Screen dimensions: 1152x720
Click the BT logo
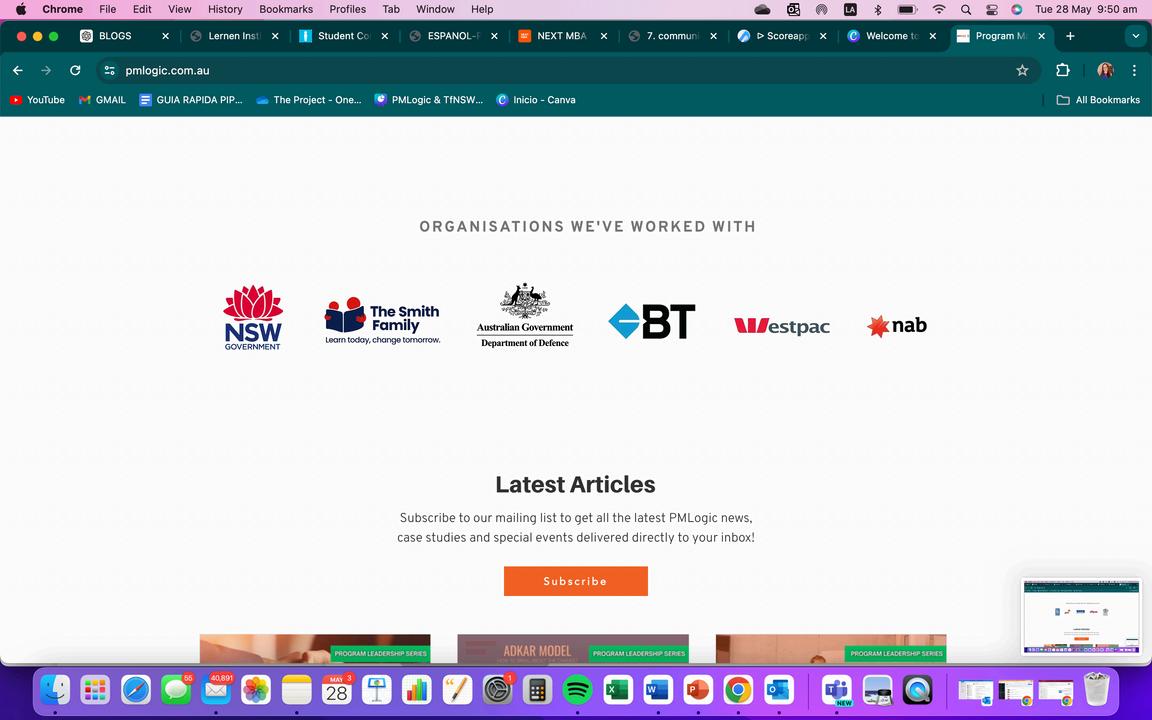[x=652, y=322]
